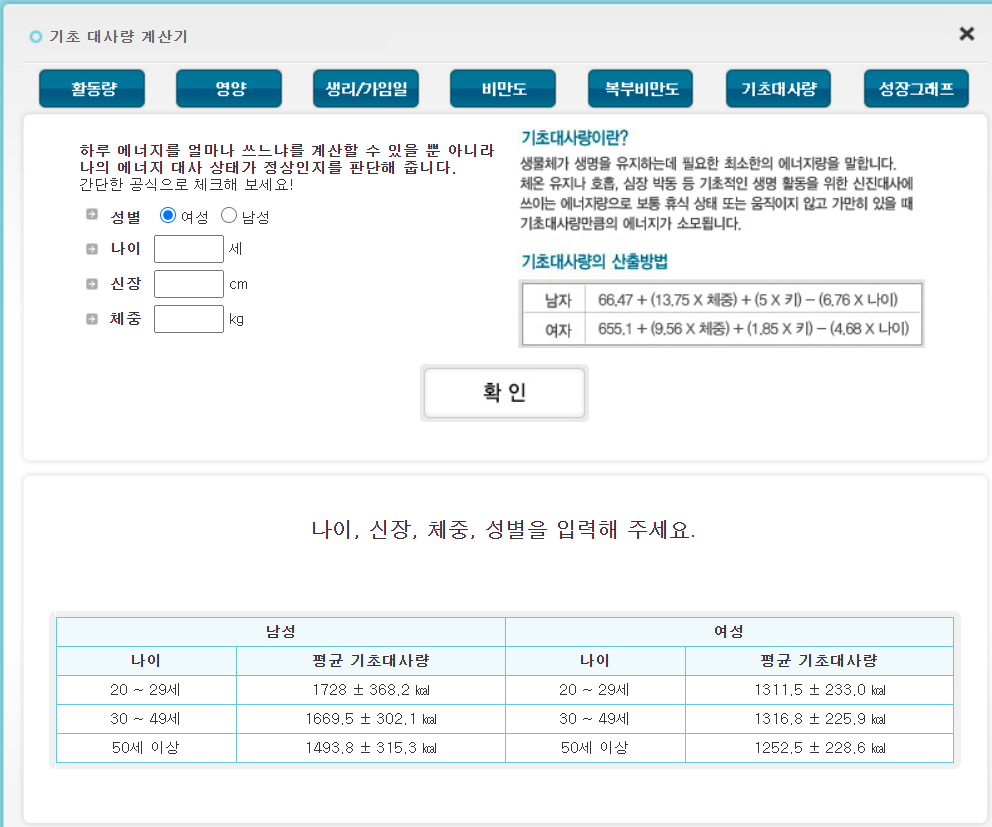Viewport: 992px width, 827px height.
Task: Click 나이, 신장, 체중, 성별을 입력해 주세요 message
Action: tap(504, 529)
